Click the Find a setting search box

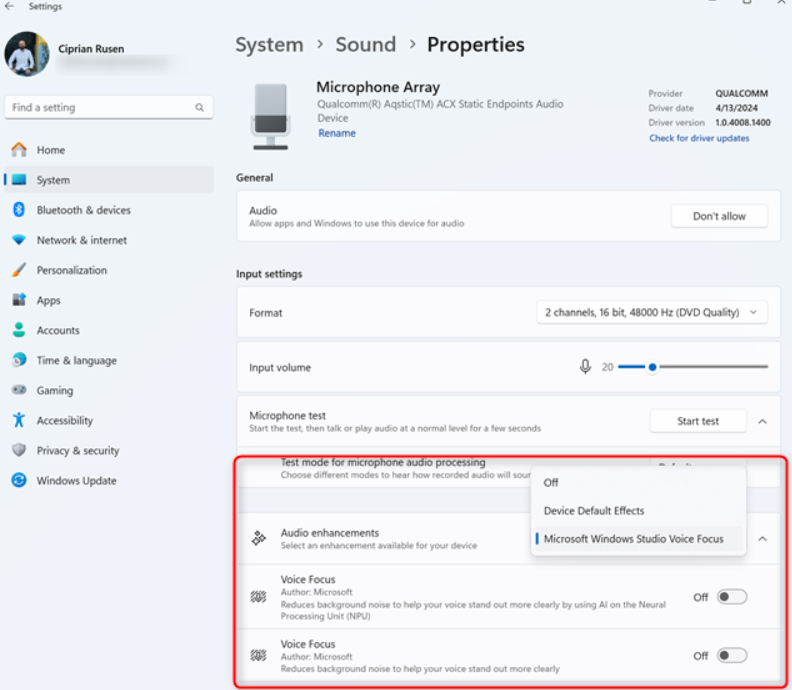(100, 108)
